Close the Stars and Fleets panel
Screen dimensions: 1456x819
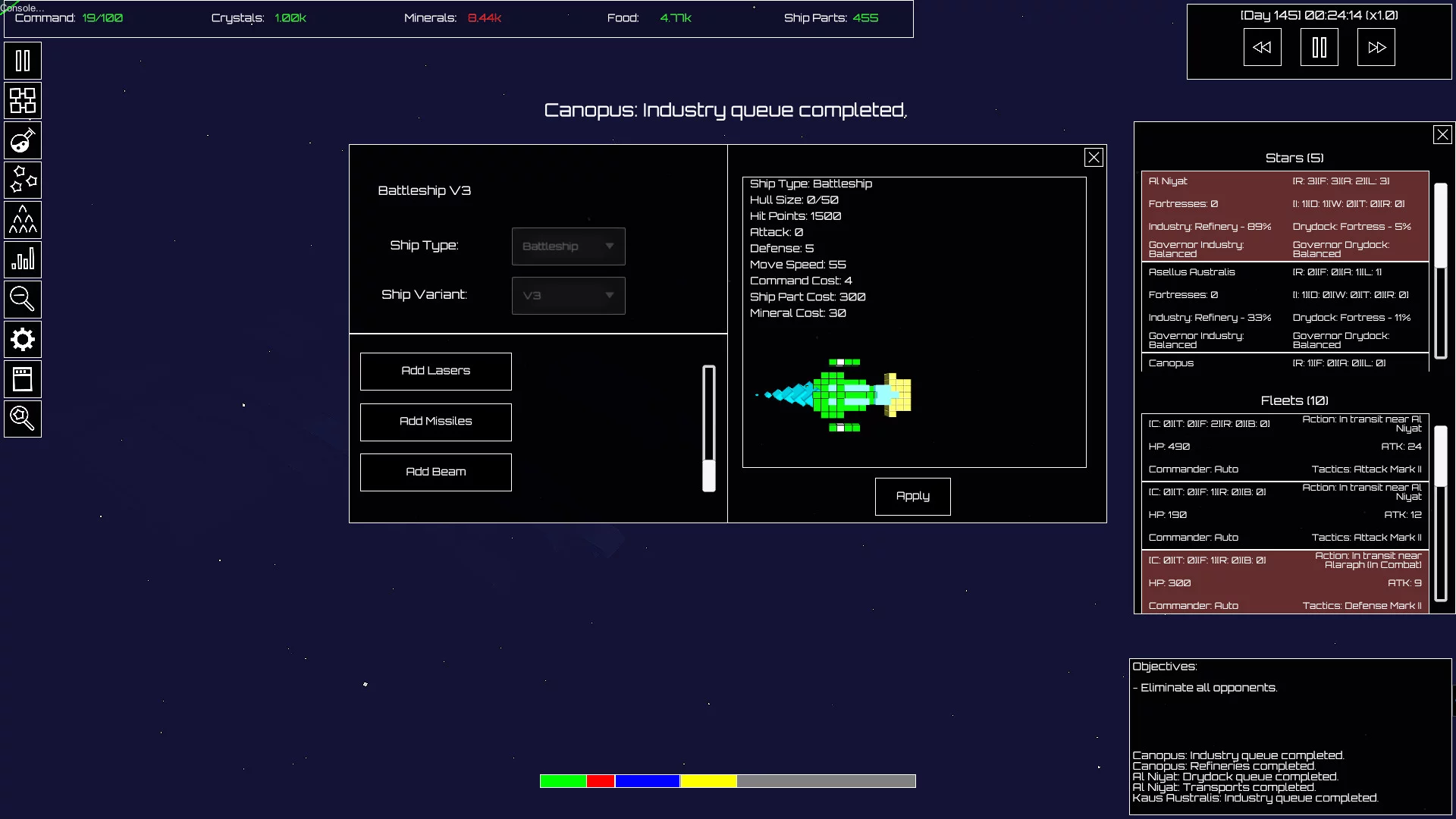[x=1442, y=134]
